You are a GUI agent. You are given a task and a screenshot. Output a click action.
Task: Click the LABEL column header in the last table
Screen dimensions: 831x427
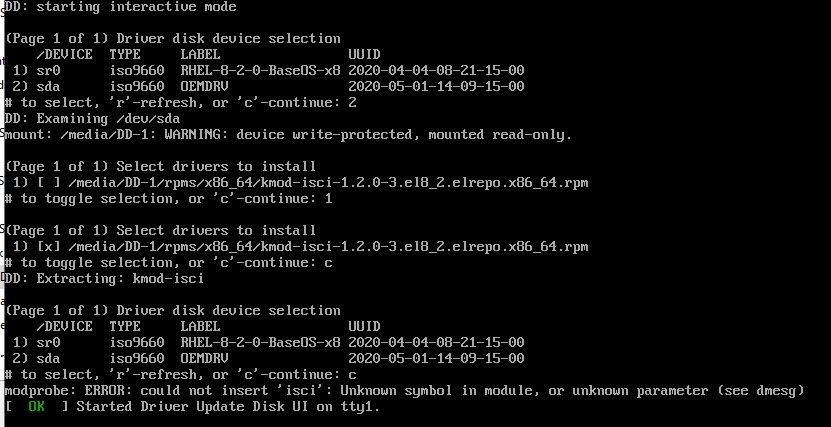point(200,326)
